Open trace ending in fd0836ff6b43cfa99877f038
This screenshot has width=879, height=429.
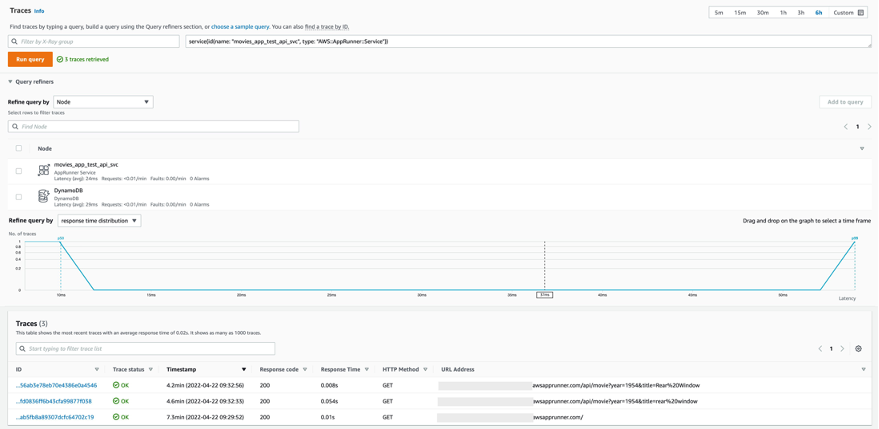[x=54, y=402]
